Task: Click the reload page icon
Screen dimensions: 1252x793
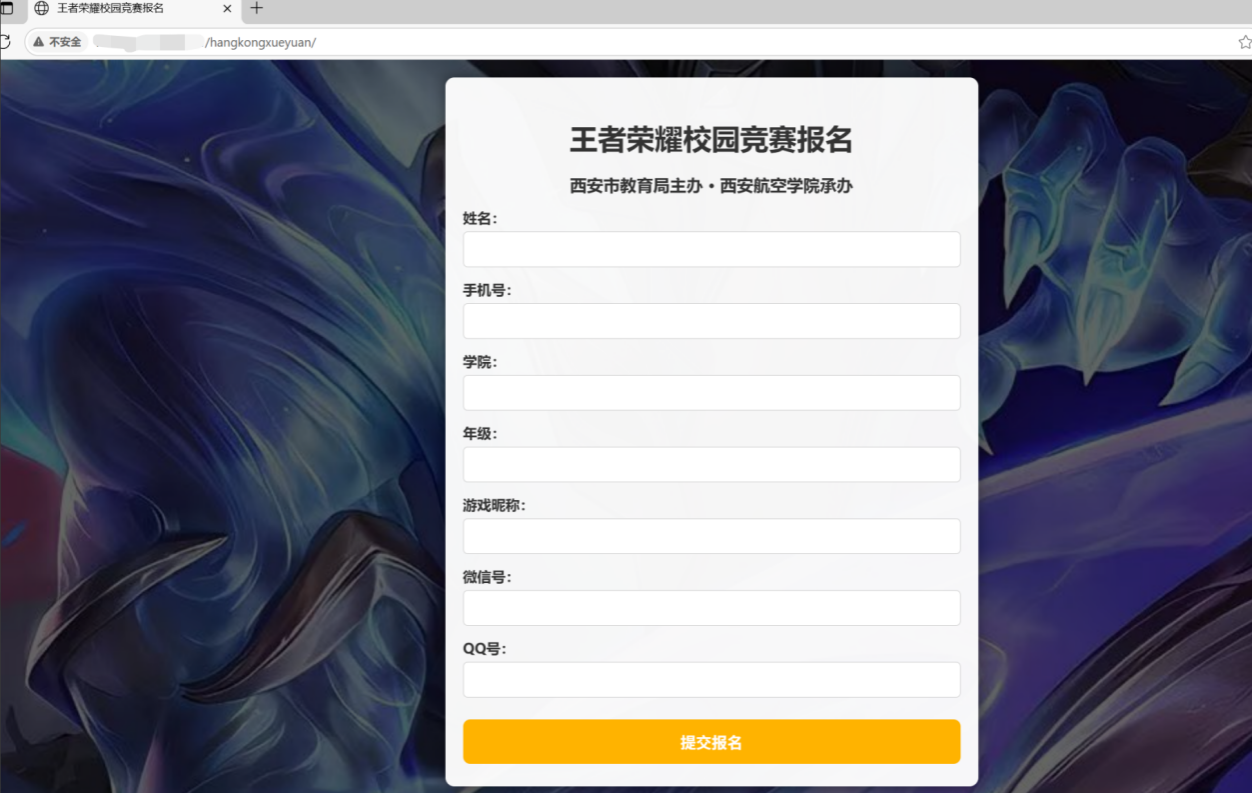Action: click(5, 42)
